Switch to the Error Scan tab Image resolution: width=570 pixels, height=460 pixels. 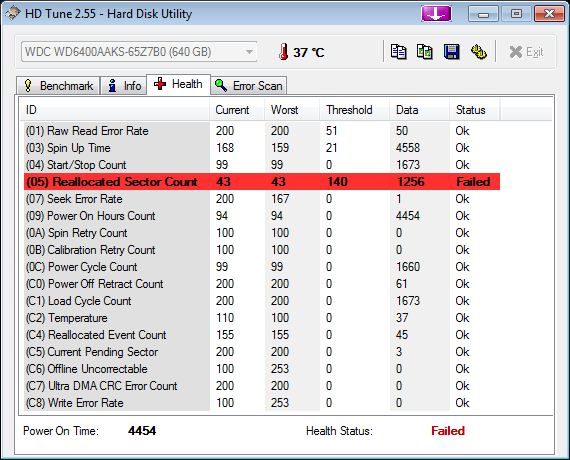click(249, 86)
